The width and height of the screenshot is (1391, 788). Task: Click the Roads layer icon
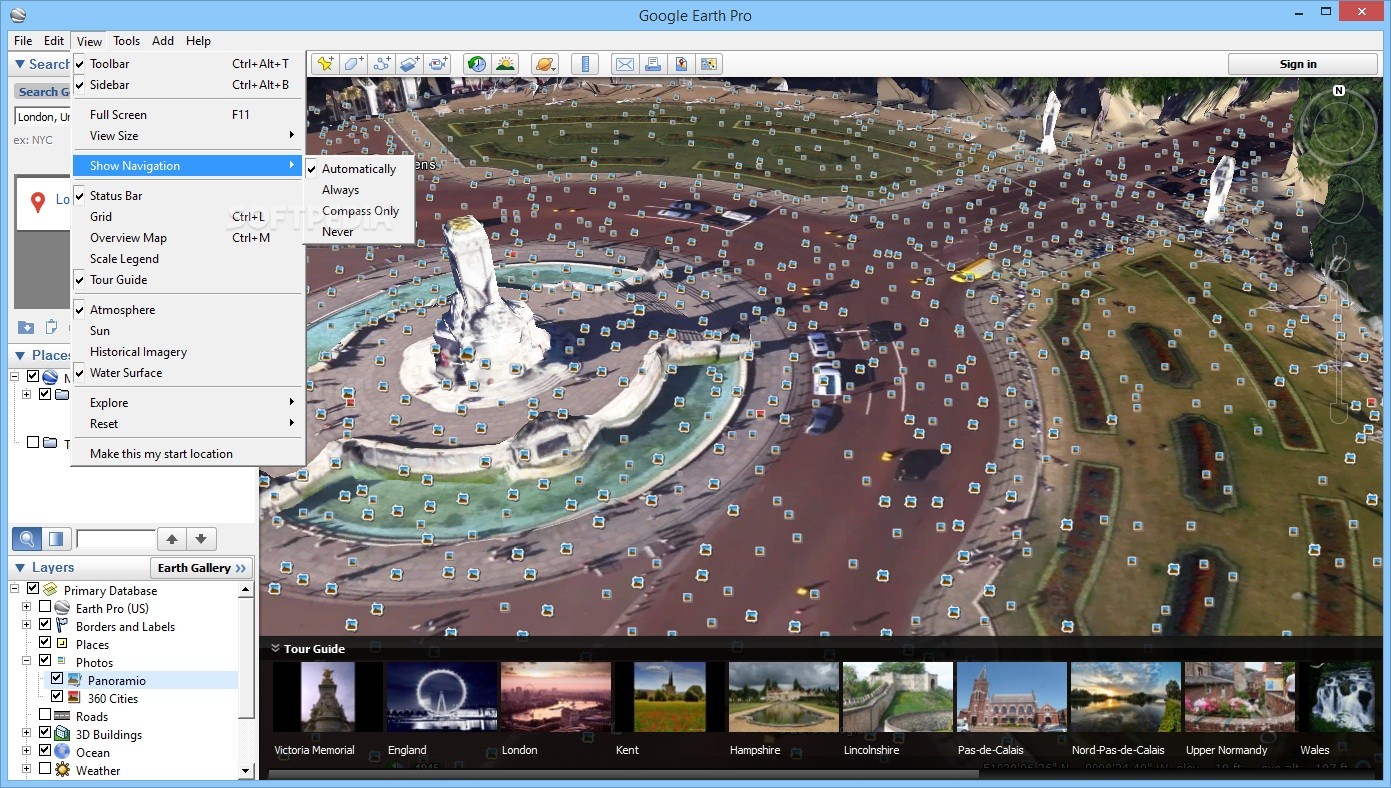[62, 716]
